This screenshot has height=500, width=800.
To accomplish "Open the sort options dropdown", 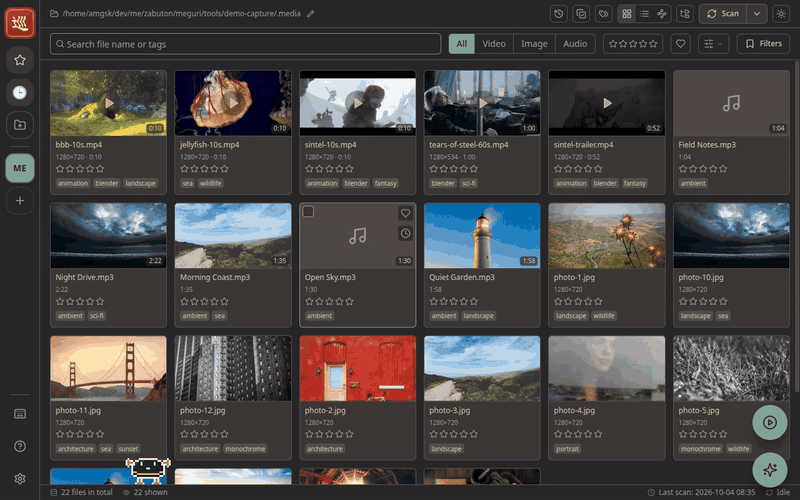I will point(713,44).
